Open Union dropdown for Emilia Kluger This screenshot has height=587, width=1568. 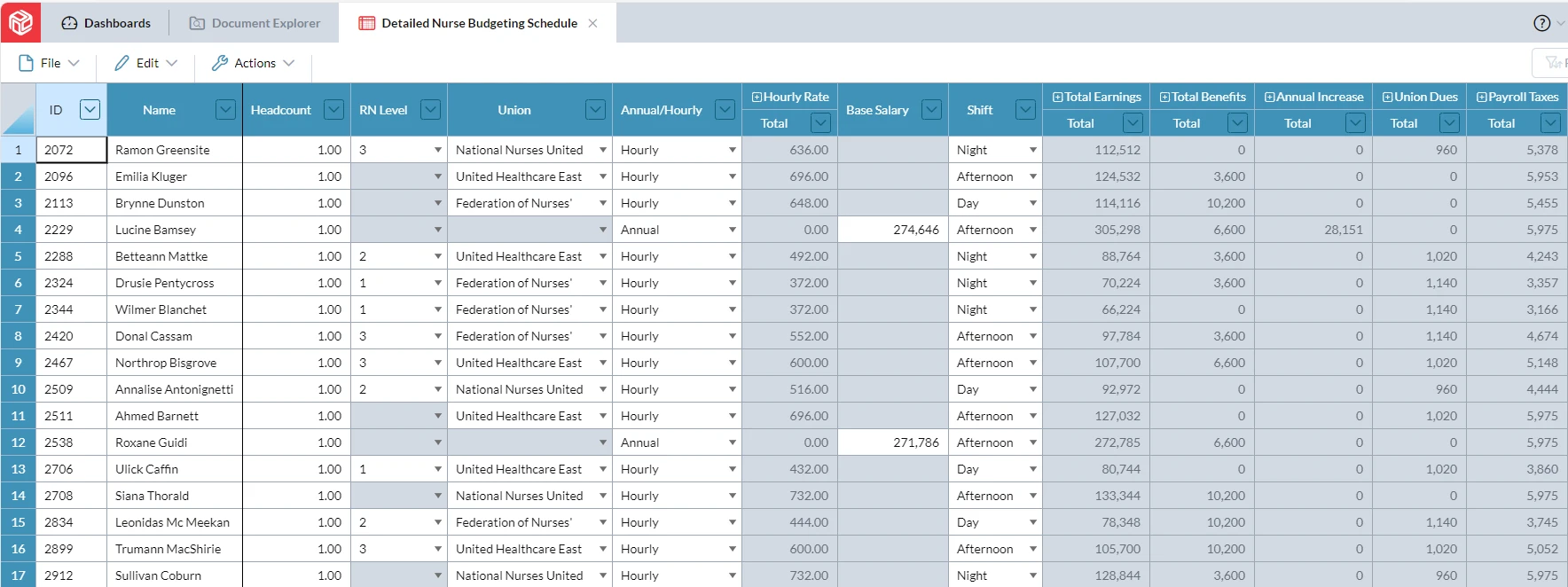[x=602, y=176]
